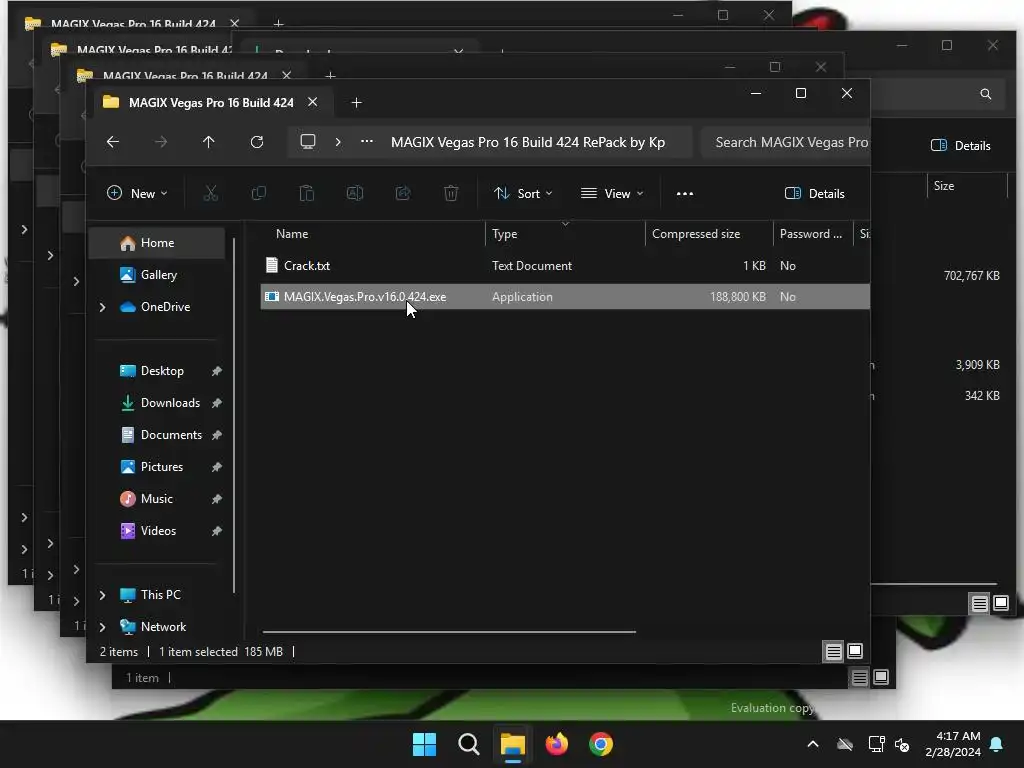The image size is (1024, 768).
Task: Expand the This PC tree node
Action: tap(103, 595)
